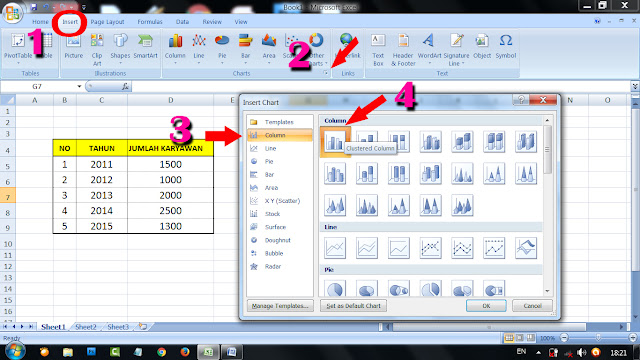Insert a Text Box
This screenshot has width=640, height=360.
378,49
